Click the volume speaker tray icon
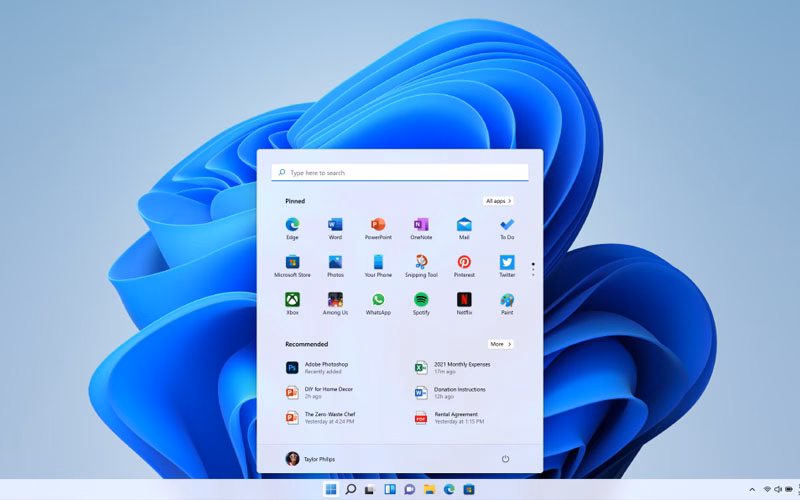 pos(778,490)
